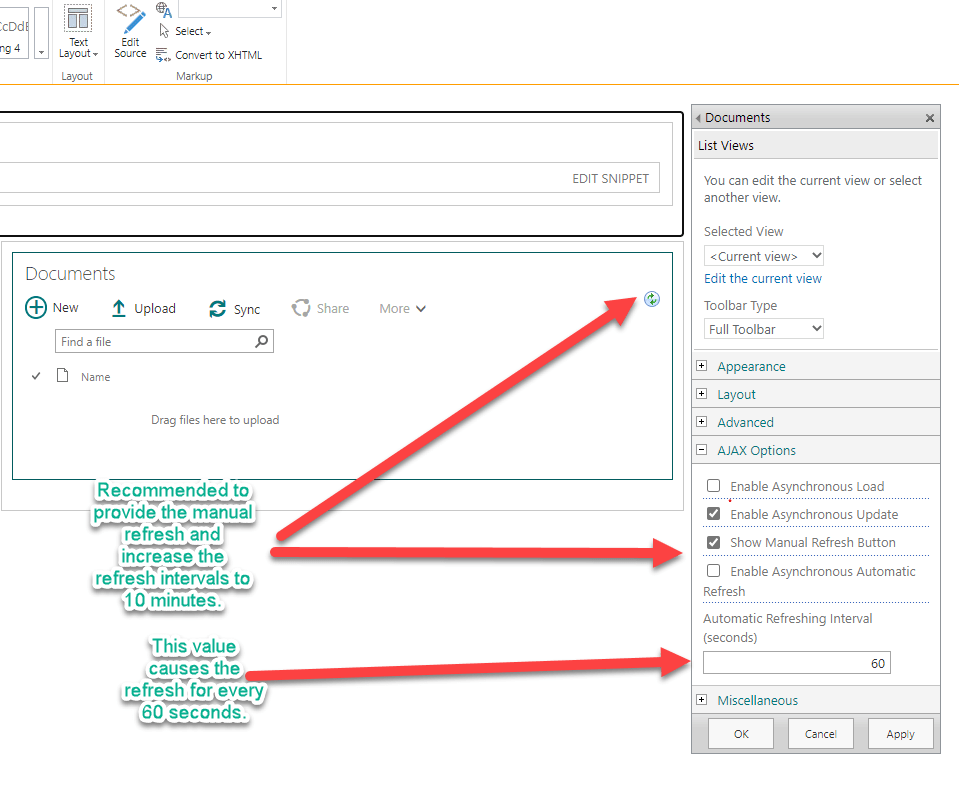
Task: Open the Toolbar Type dropdown
Action: click(x=763, y=328)
